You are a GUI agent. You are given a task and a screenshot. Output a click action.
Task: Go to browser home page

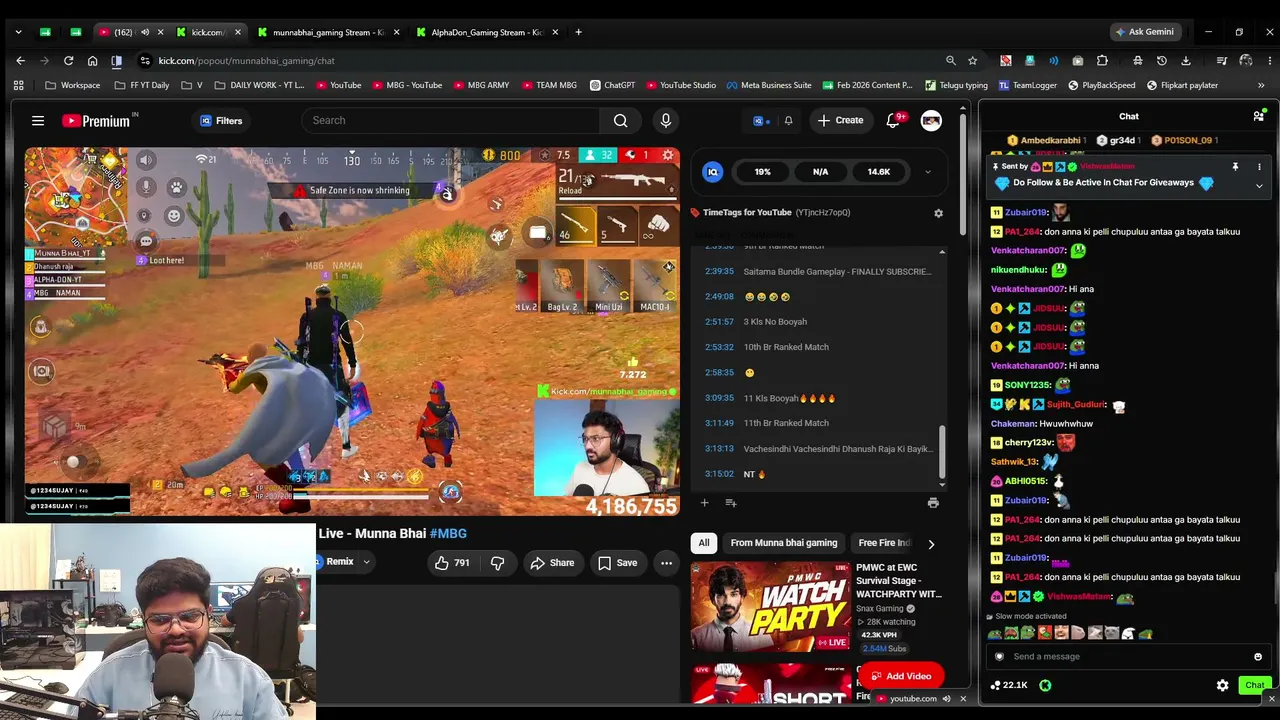[x=92, y=61]
